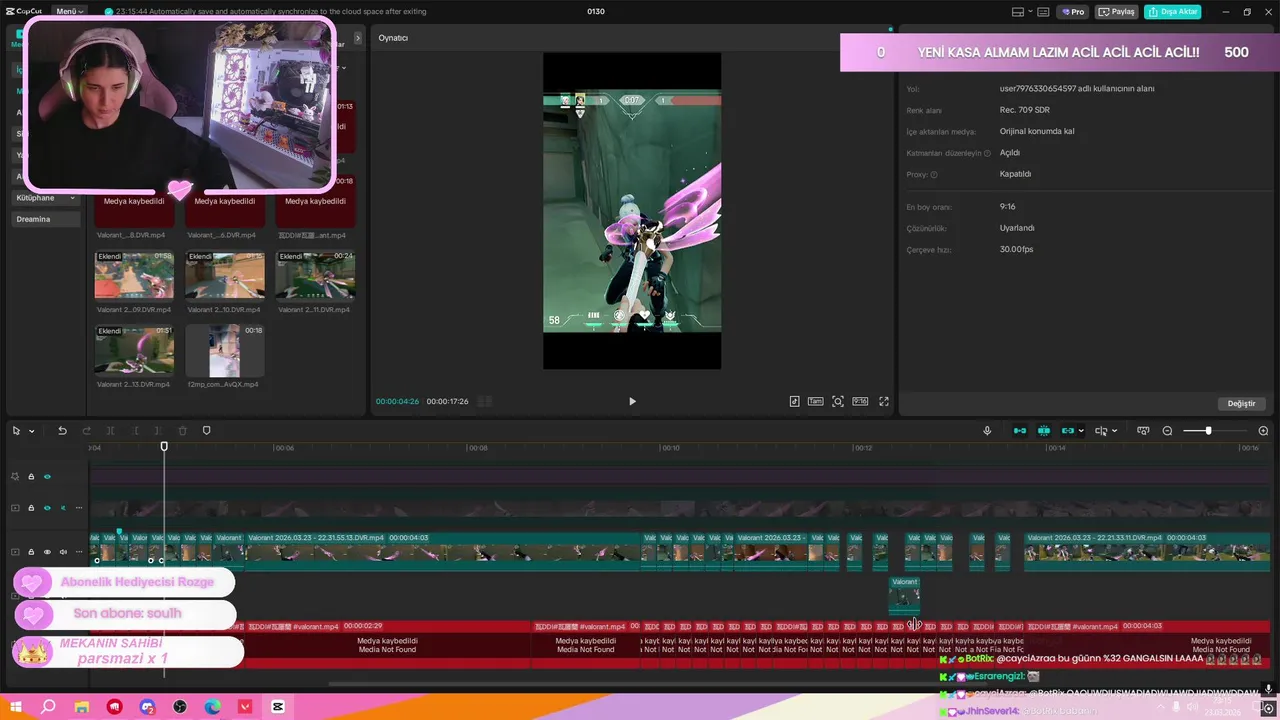Viewport: 1280px width, 720px height.
Task: Play the preview video
Action: 632,401
